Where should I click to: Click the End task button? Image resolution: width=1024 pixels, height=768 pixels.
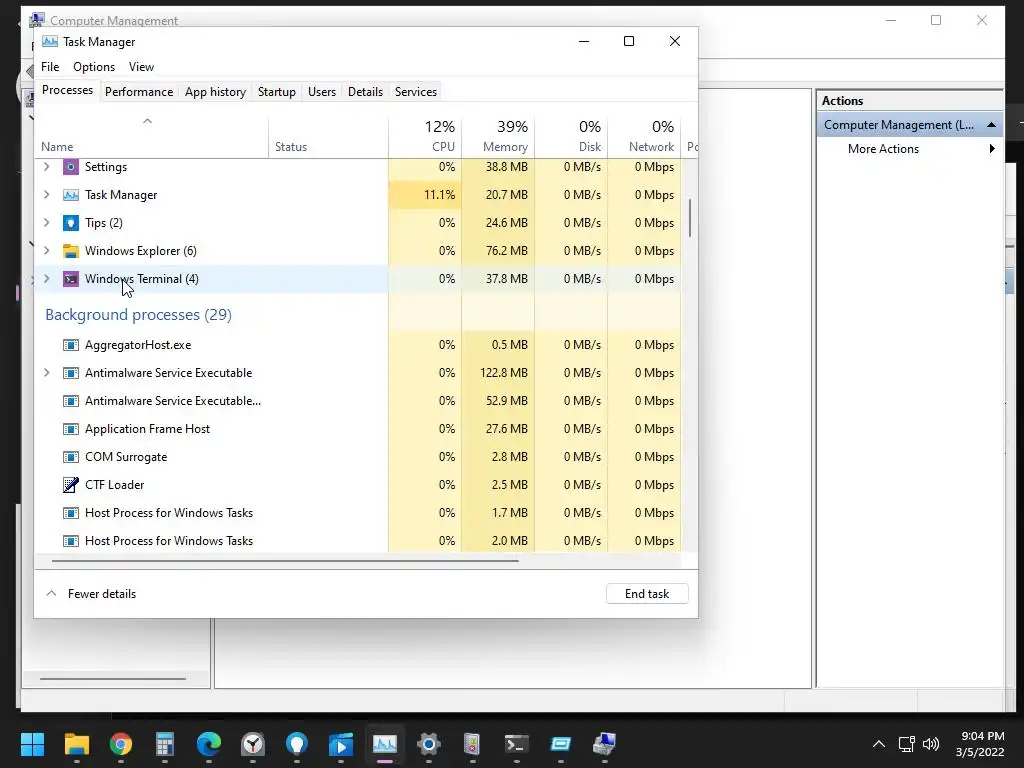[647, 594]
